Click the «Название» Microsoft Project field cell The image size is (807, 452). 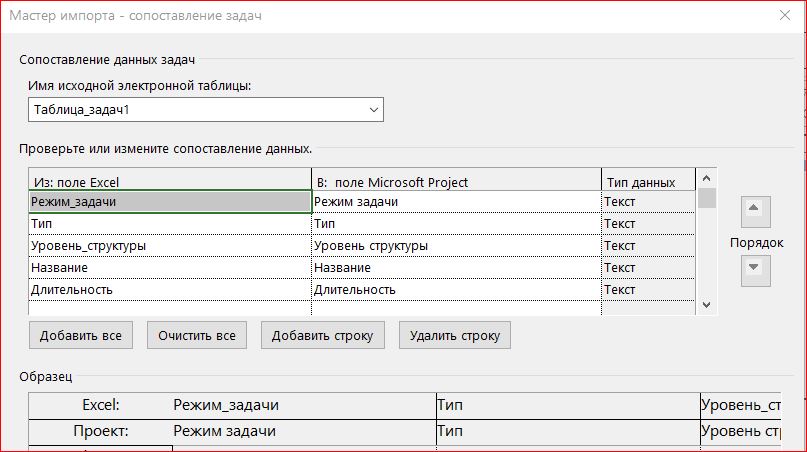tap(455, 268)
